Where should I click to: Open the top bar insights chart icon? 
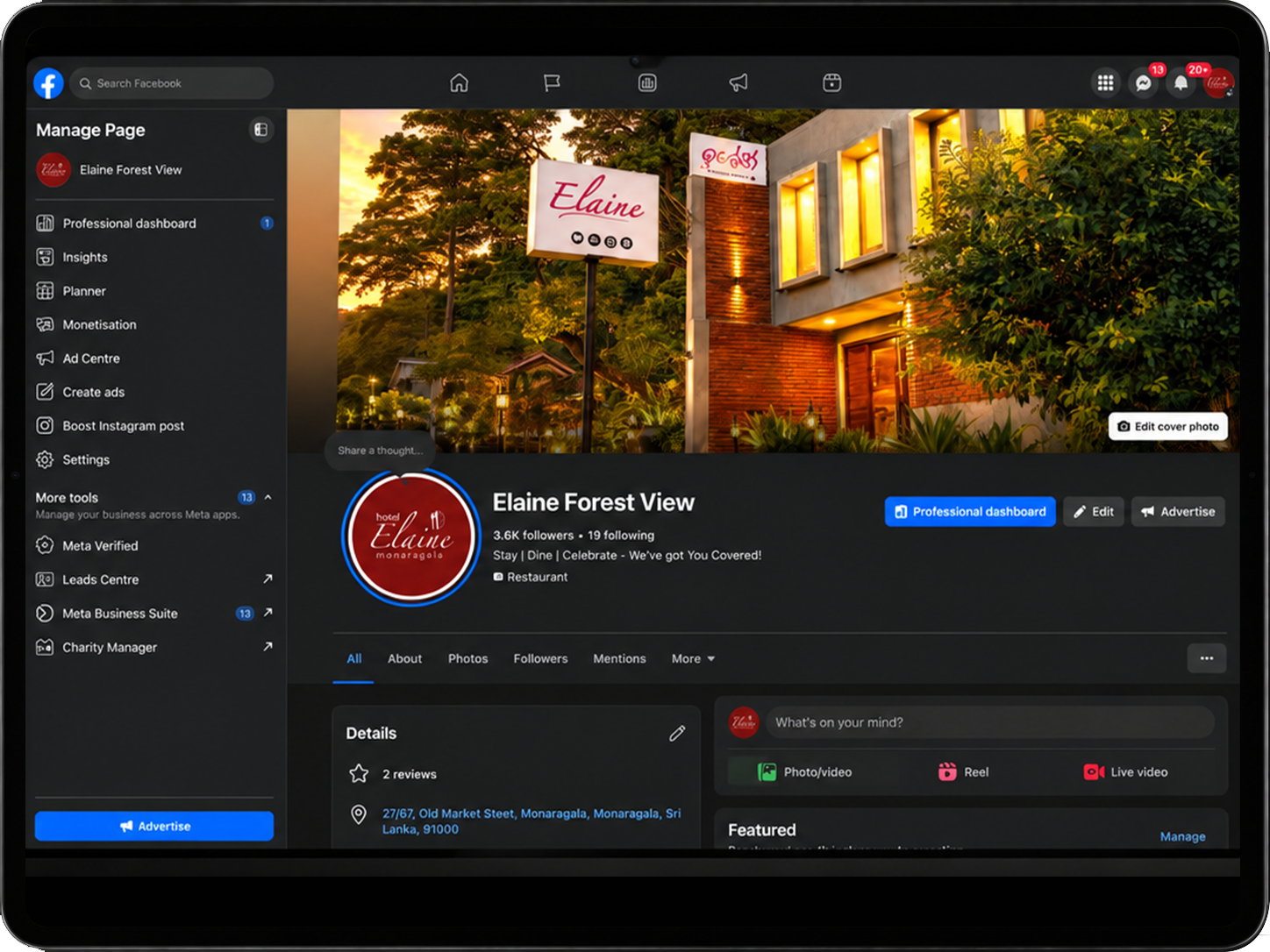pos(647,82)
